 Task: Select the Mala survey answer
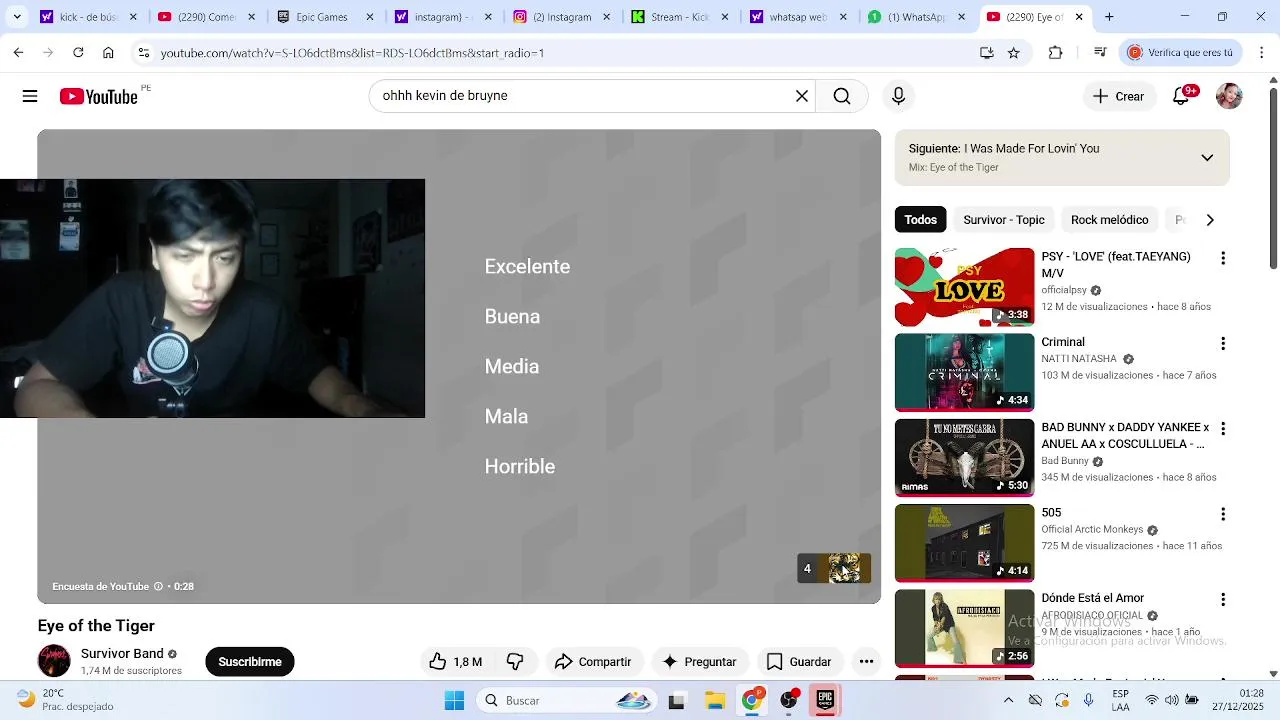click(x=506, y=416)
